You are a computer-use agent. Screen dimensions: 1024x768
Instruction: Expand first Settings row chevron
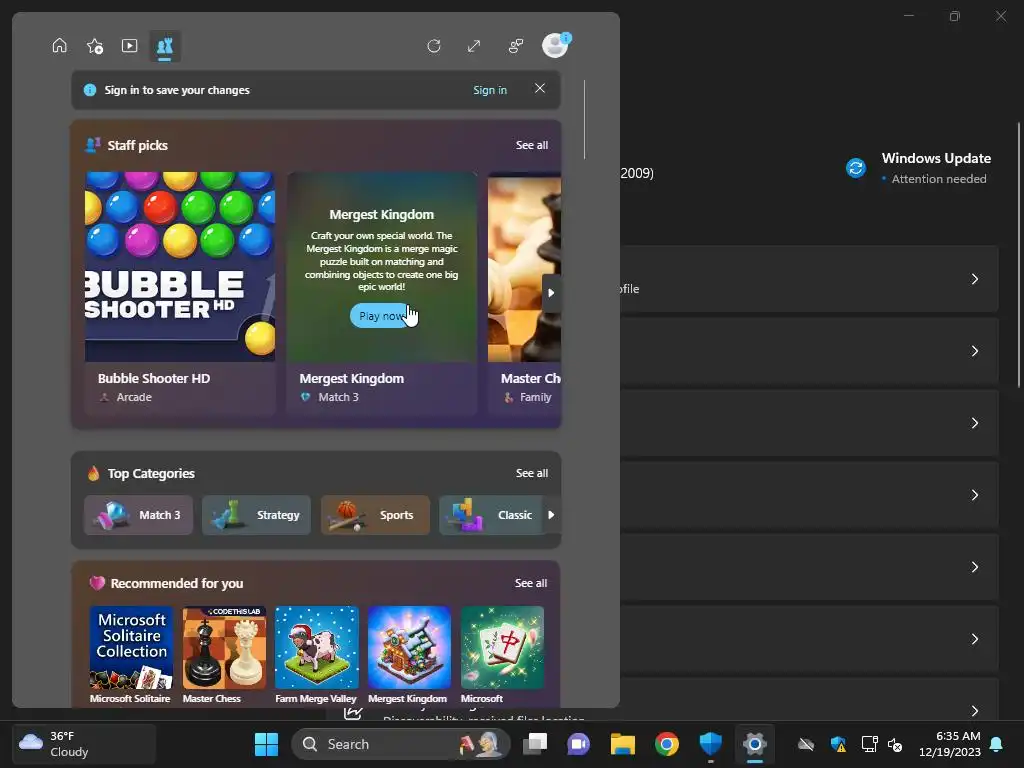[974, 279]
